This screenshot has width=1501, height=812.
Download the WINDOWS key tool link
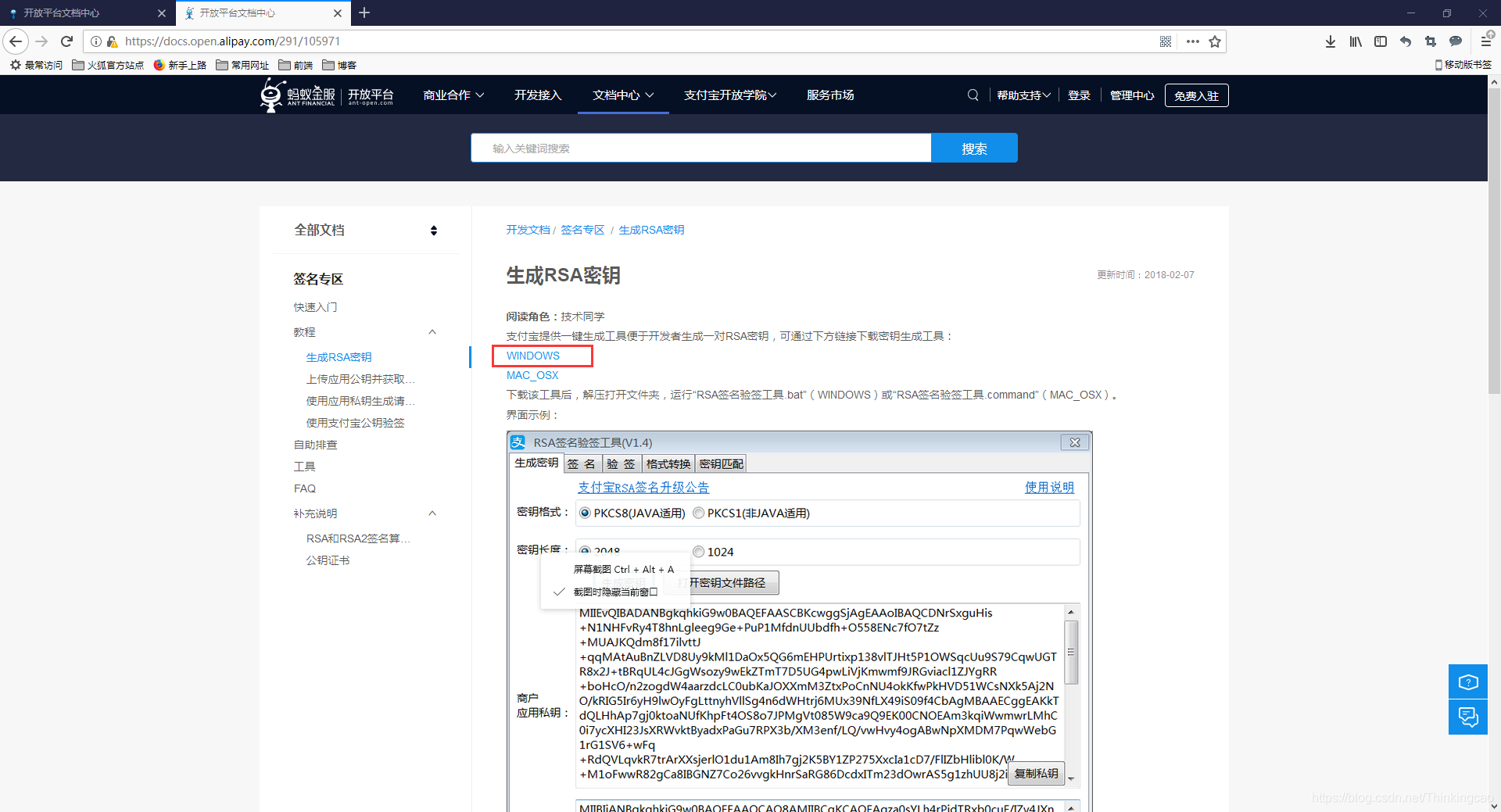click(x=533, y=356)
